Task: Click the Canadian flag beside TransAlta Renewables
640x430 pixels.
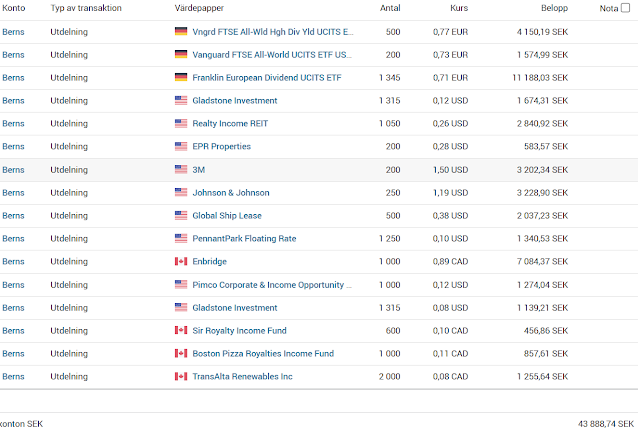Action: click(181, 376)
